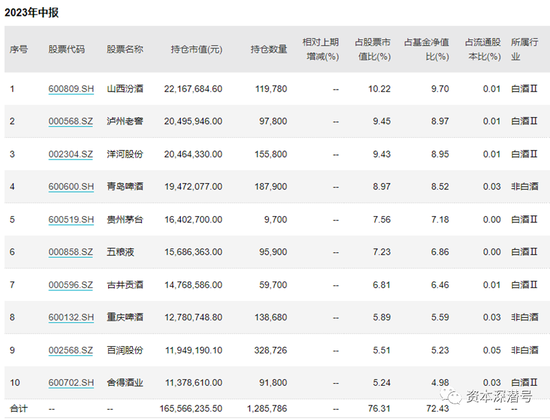Click holding quantity 155,800
550x420 pixels.
click(271, 154)
